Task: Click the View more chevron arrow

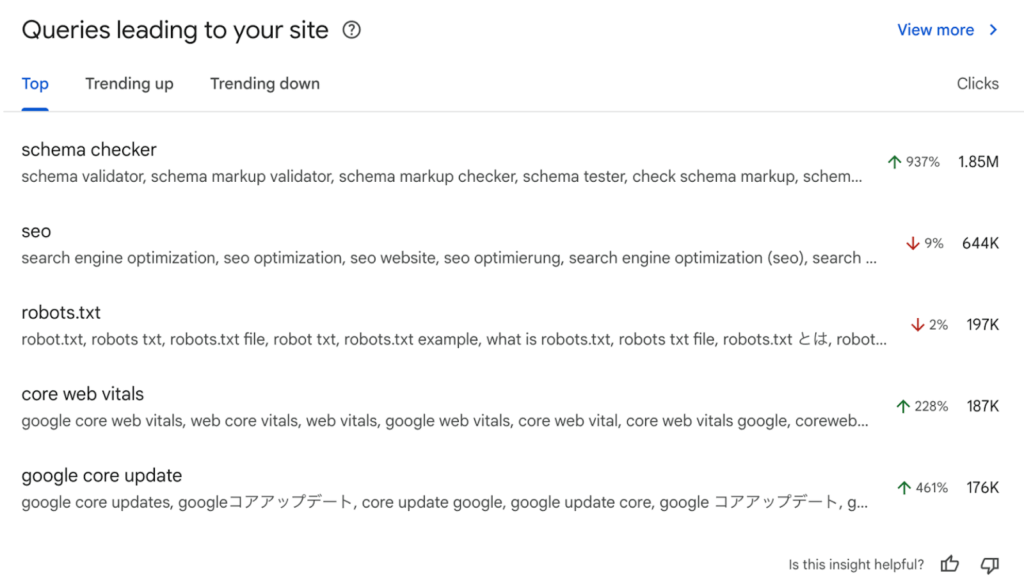Action: click(993, 30)
